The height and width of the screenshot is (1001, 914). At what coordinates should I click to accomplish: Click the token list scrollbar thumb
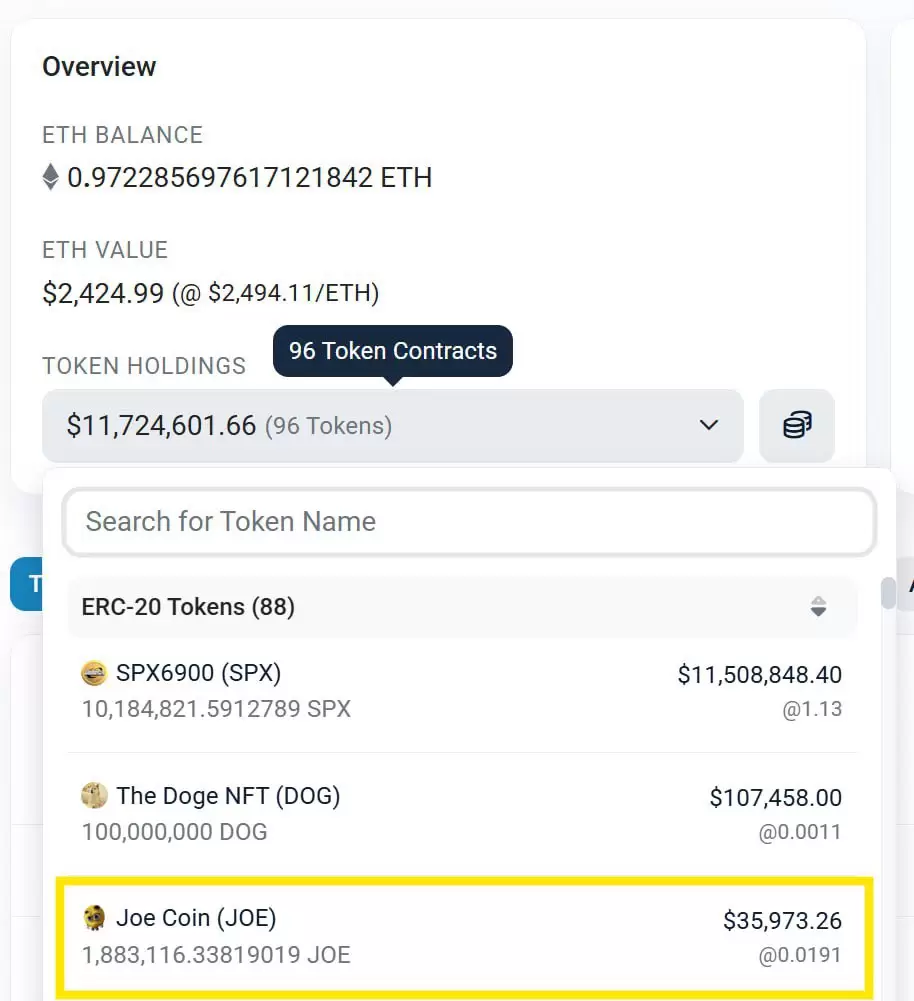[887, 593]
